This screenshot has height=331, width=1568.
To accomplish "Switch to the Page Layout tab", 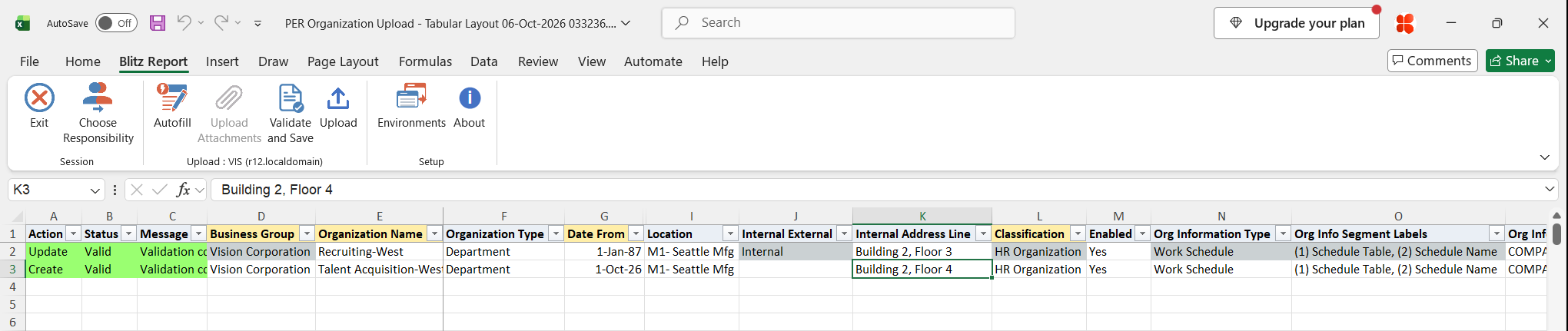I will [x=343, y=61].
